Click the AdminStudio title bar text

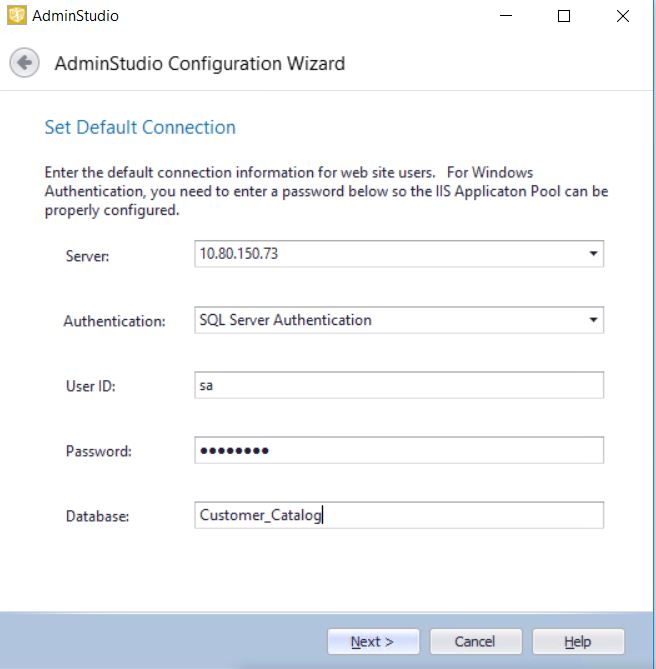(75, 16)
